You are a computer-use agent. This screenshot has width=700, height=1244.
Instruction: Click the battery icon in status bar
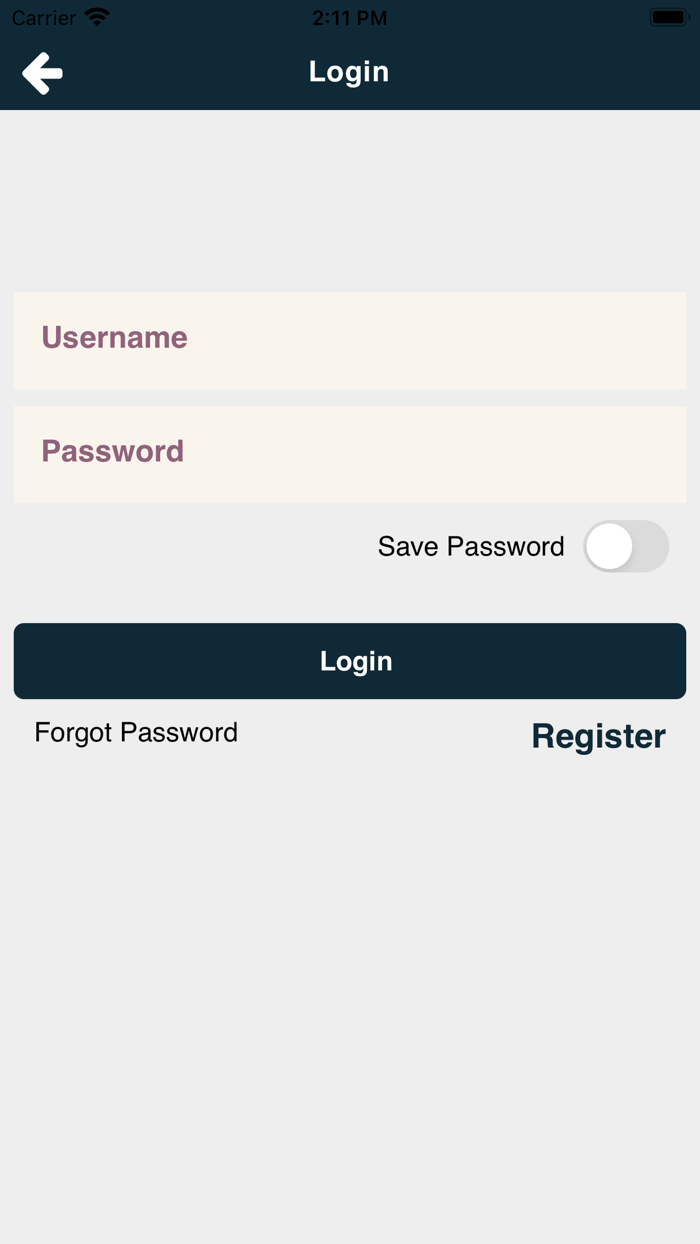point(667,17)
